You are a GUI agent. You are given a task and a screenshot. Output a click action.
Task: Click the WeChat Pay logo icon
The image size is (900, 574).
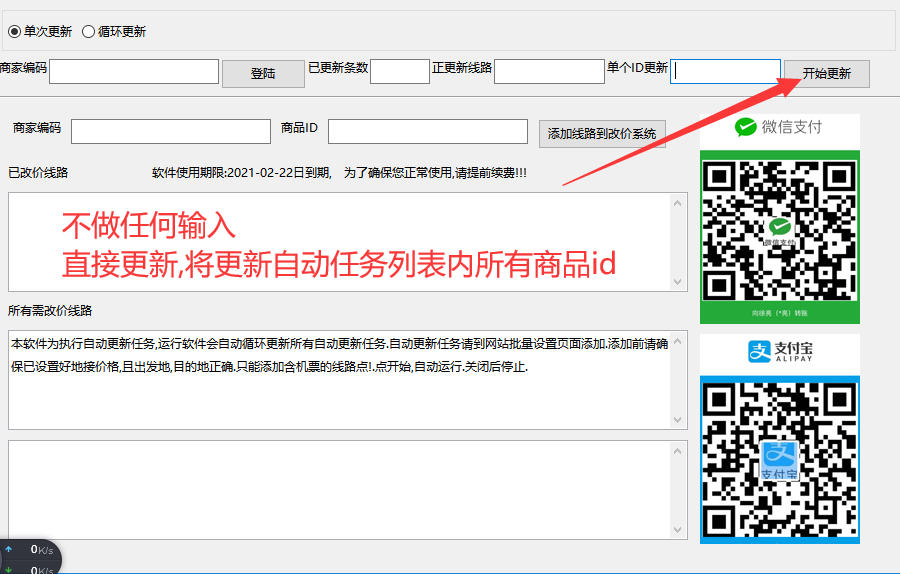click(x=746, y=127)
